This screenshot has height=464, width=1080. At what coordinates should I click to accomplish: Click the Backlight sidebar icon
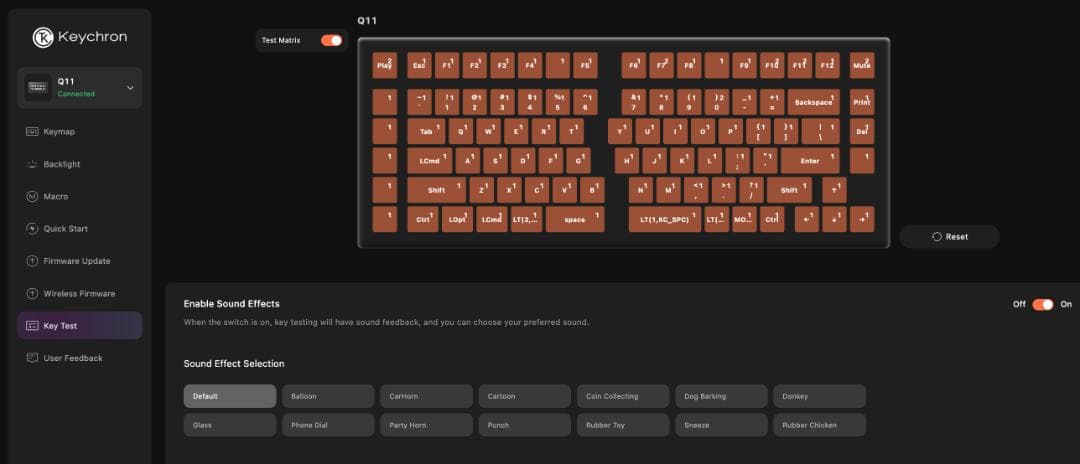[x=32, y=164]
